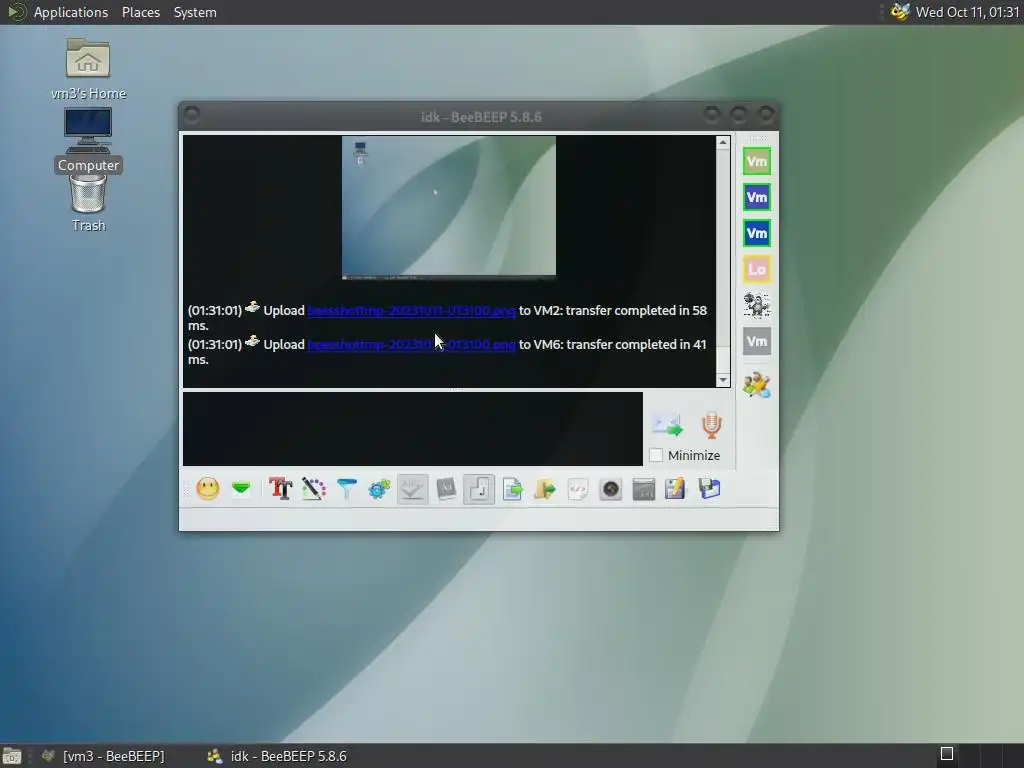
Task: Click the blue funnel message filter icon
Action: 347,488
